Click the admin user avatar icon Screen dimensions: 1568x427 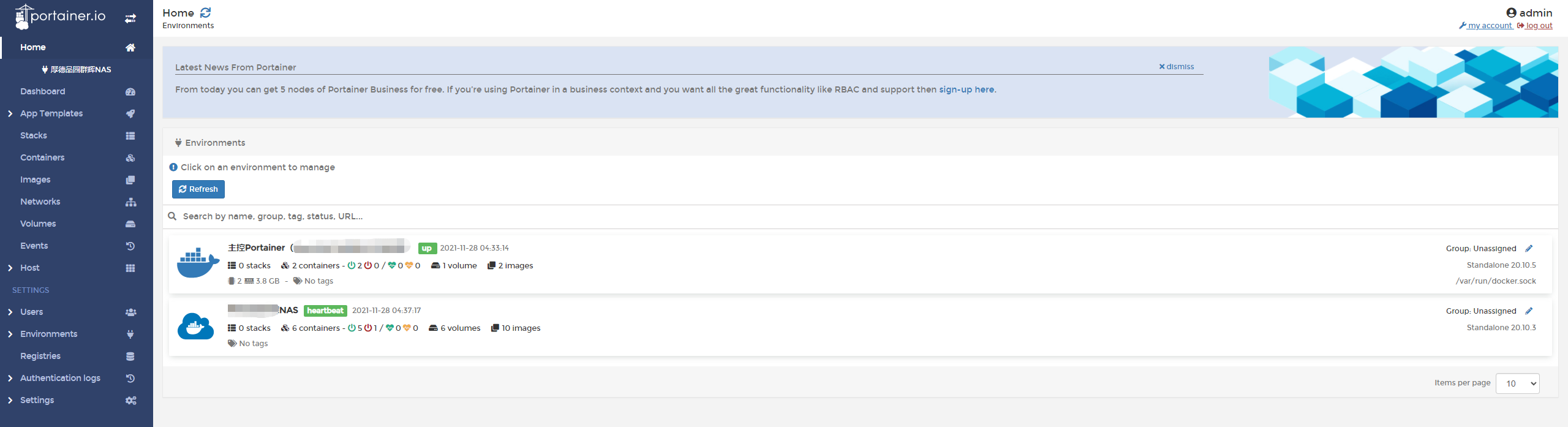pos(1511,13)
